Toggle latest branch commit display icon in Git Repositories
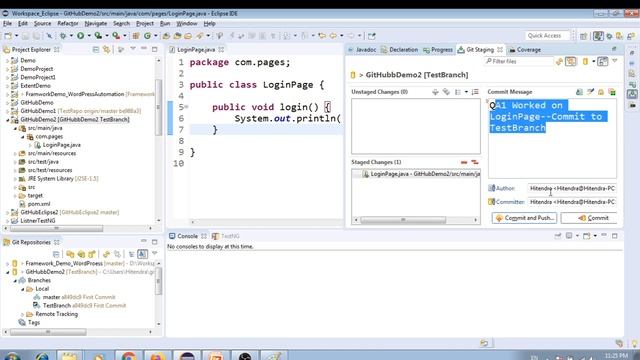640x360 pixels. [x=142, y=254]
